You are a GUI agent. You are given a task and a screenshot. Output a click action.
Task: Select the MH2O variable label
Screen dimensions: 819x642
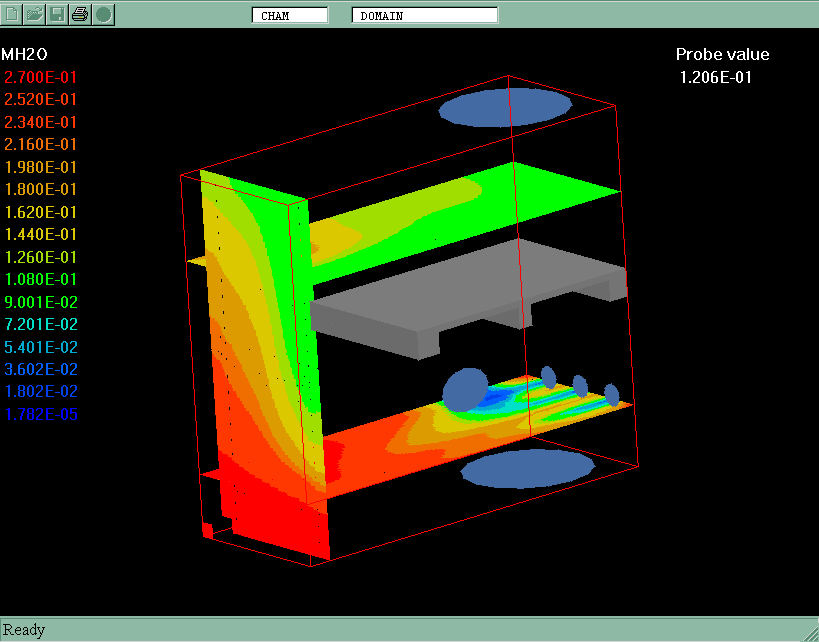point(24,54)
